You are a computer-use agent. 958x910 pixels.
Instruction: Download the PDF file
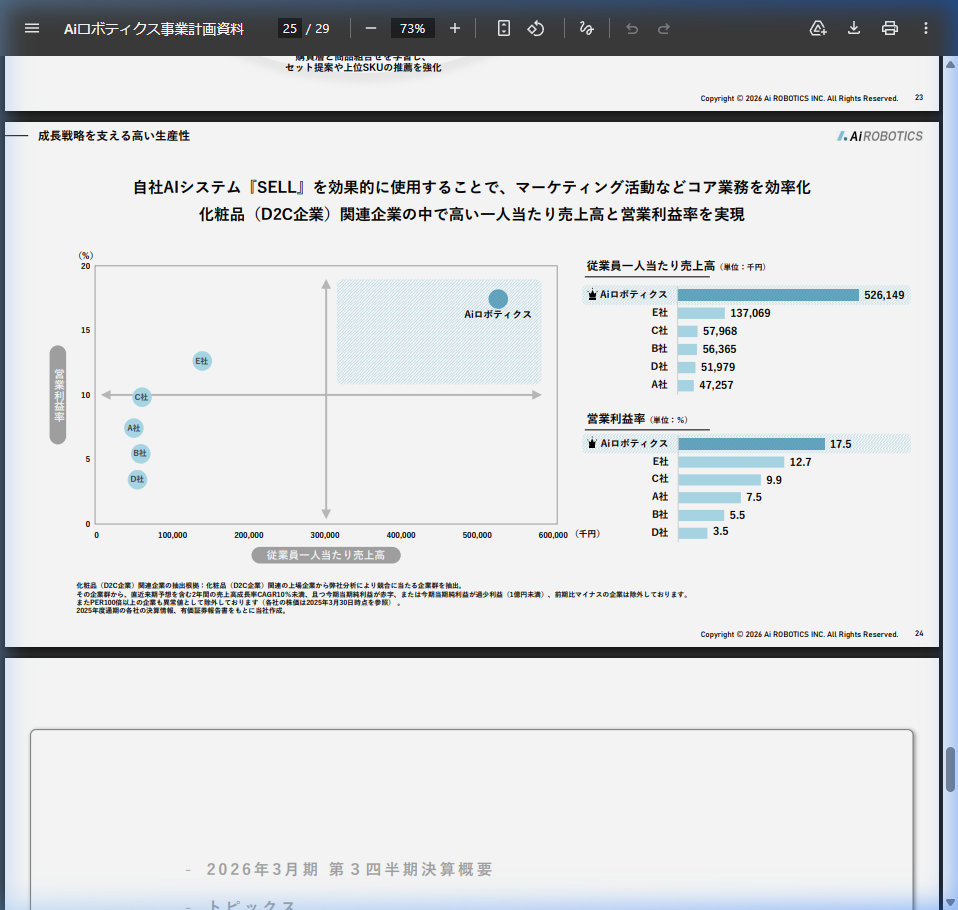pyautogui.click(x=854, y=28)
